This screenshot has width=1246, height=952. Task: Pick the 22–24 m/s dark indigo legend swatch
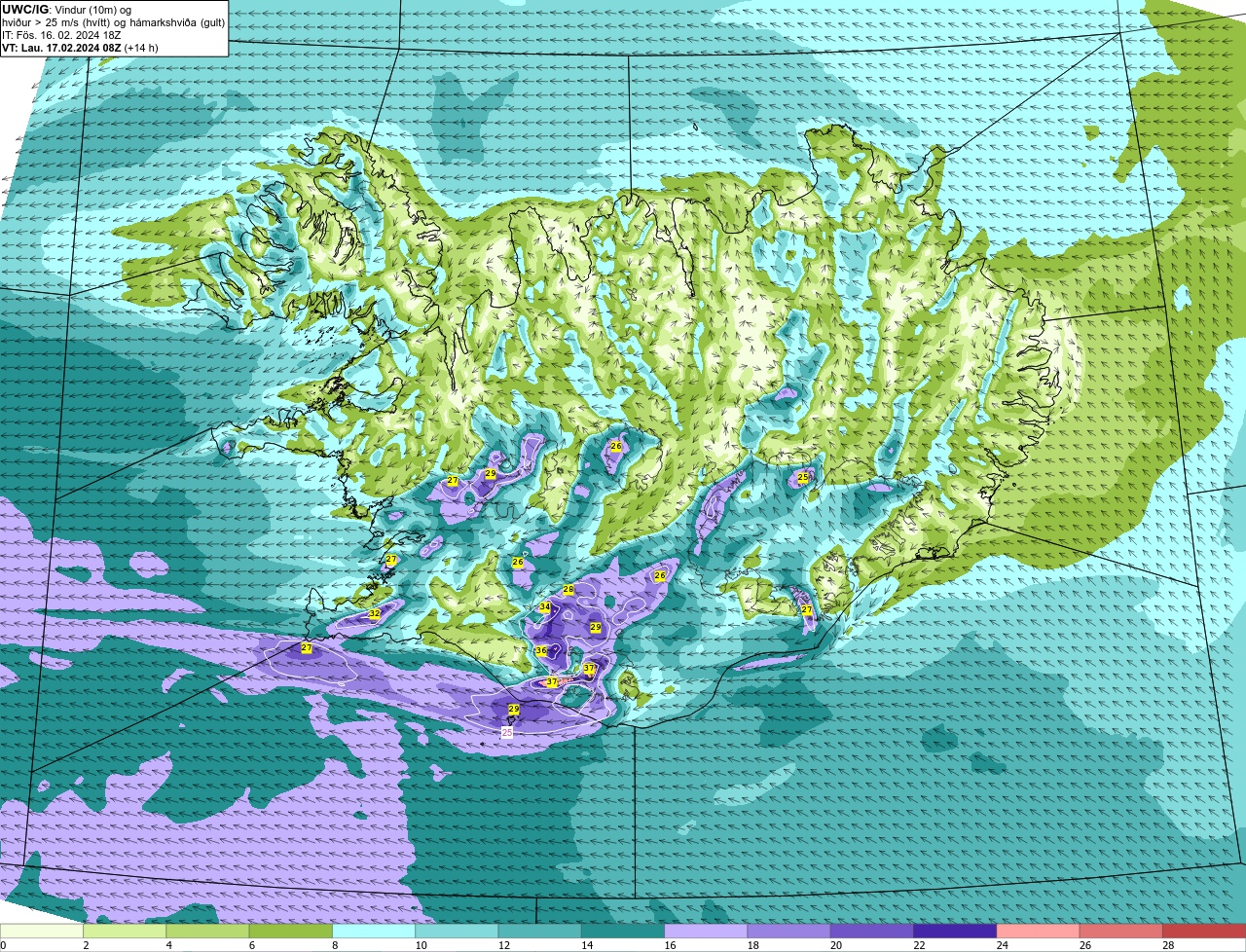click(955, 931)
